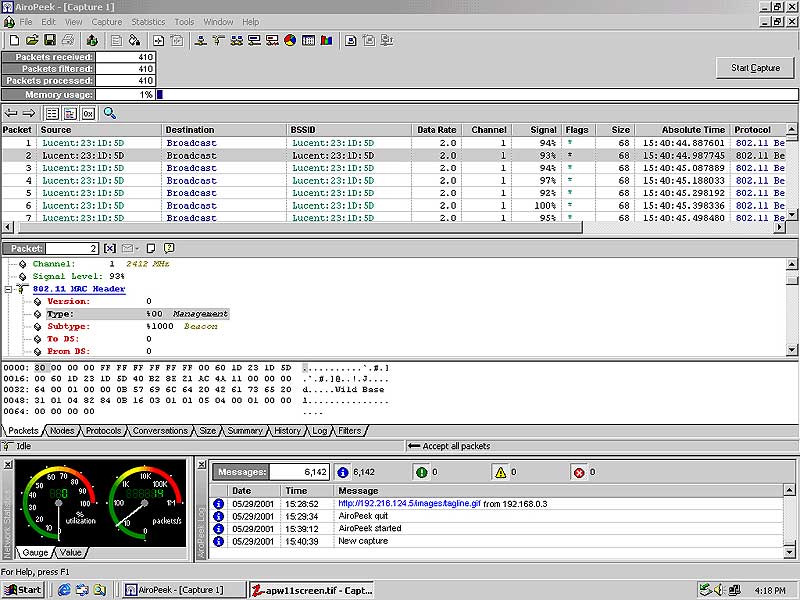
Task: Click the green notice messages filter icon
Action: click(421, 472)
